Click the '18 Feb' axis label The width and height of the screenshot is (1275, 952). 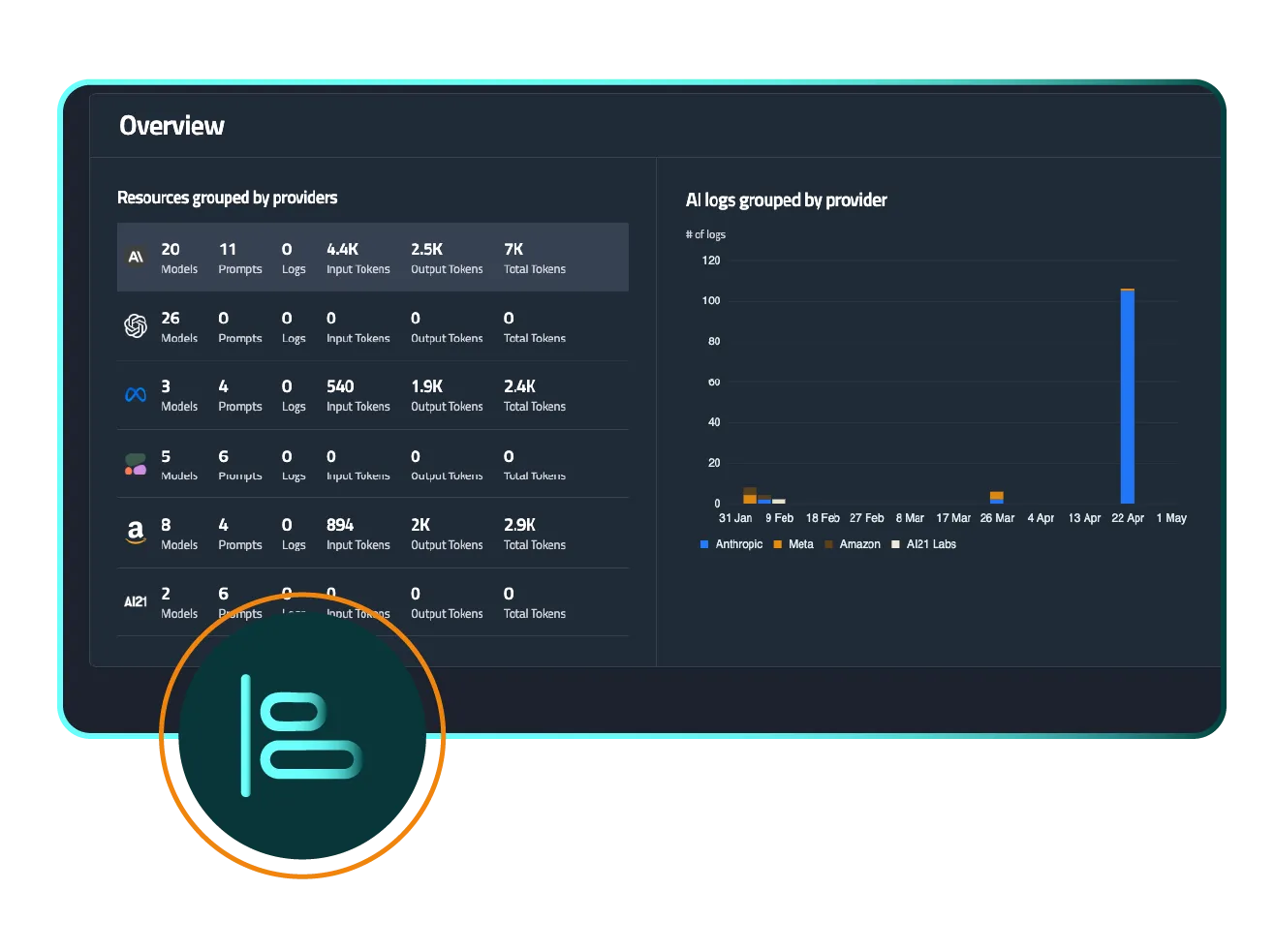[x=823, y=518]
